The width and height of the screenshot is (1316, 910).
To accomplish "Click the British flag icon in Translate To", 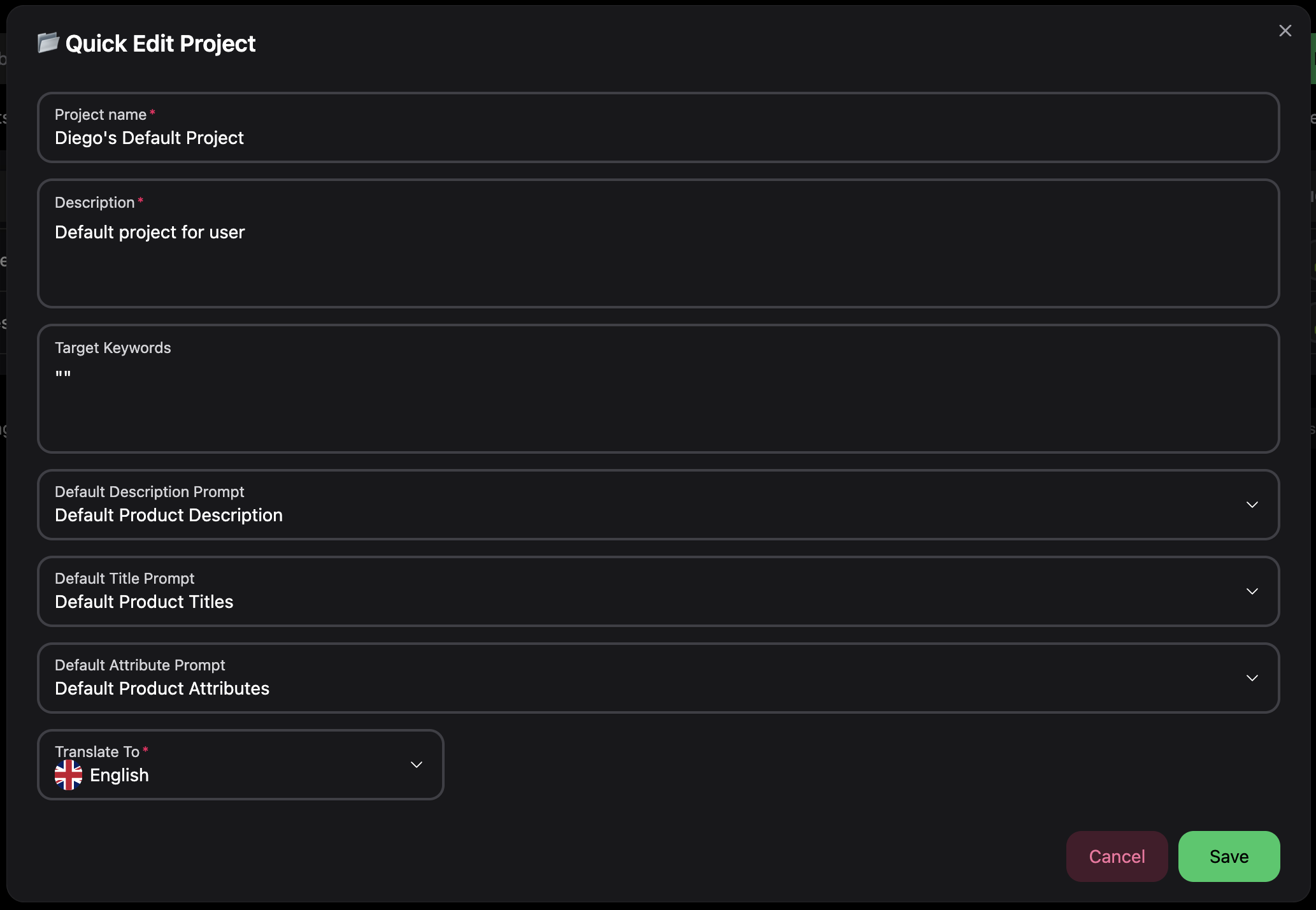I will click(69, 775).
